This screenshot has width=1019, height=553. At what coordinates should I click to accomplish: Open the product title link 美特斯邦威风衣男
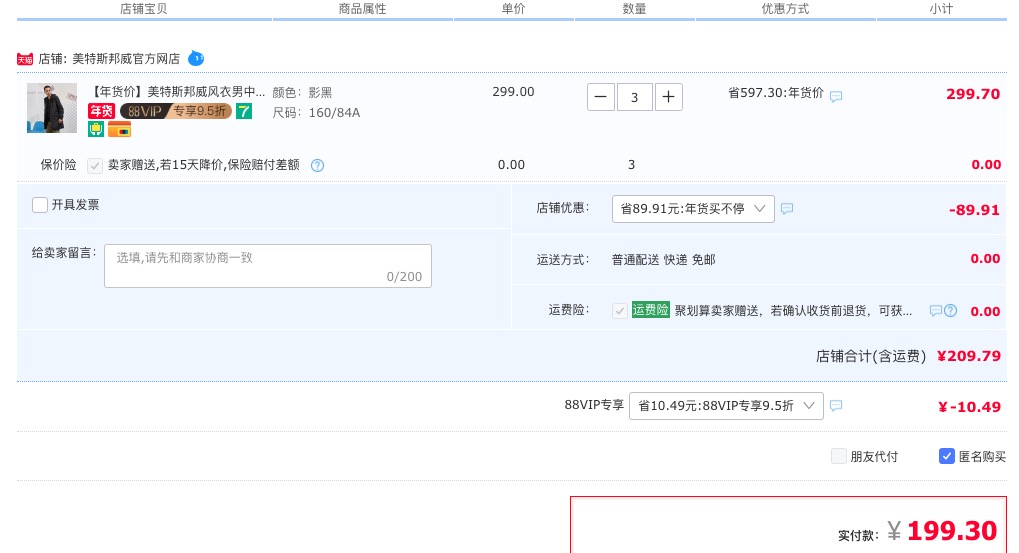coord(177,92)
